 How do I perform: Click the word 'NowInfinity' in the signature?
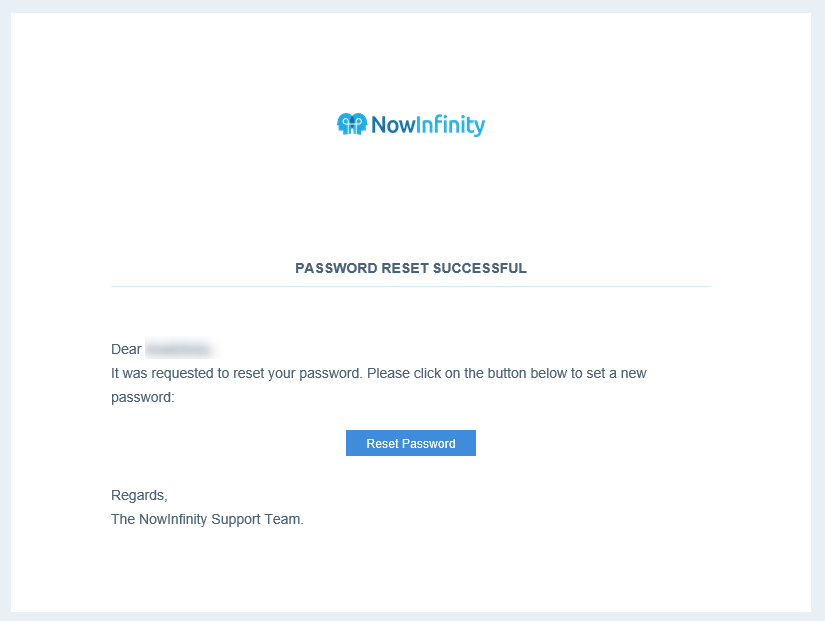(172, 519)
